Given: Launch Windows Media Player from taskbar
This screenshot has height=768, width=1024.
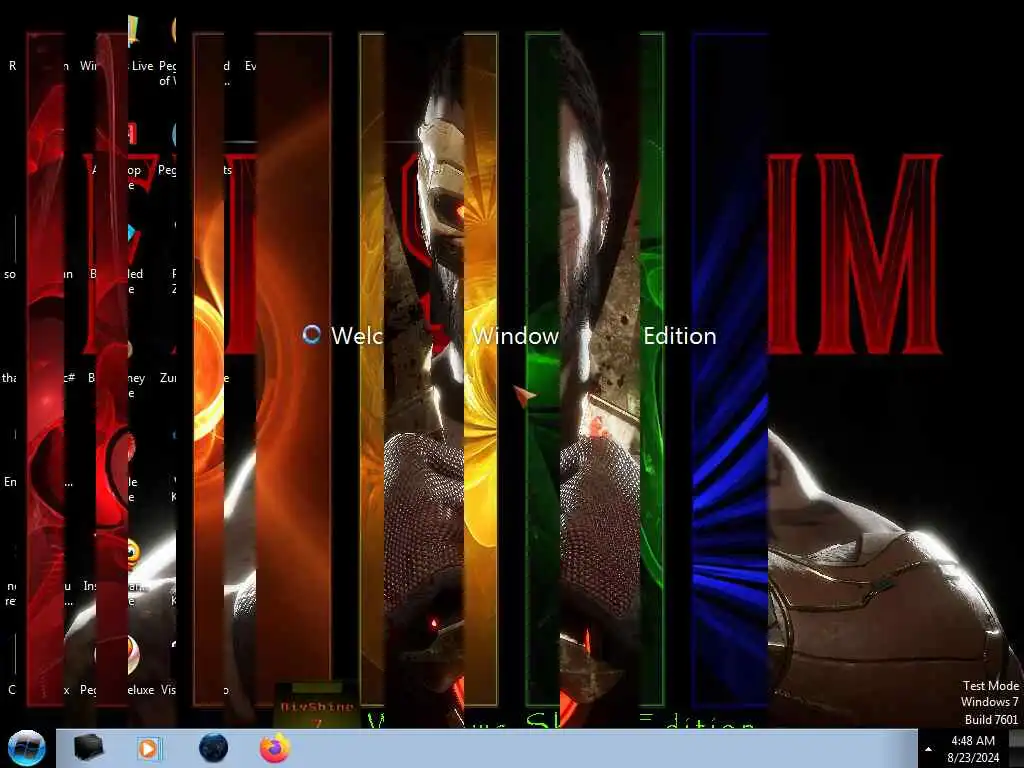Looking at the screenshot, I should [x=149, y=748].
